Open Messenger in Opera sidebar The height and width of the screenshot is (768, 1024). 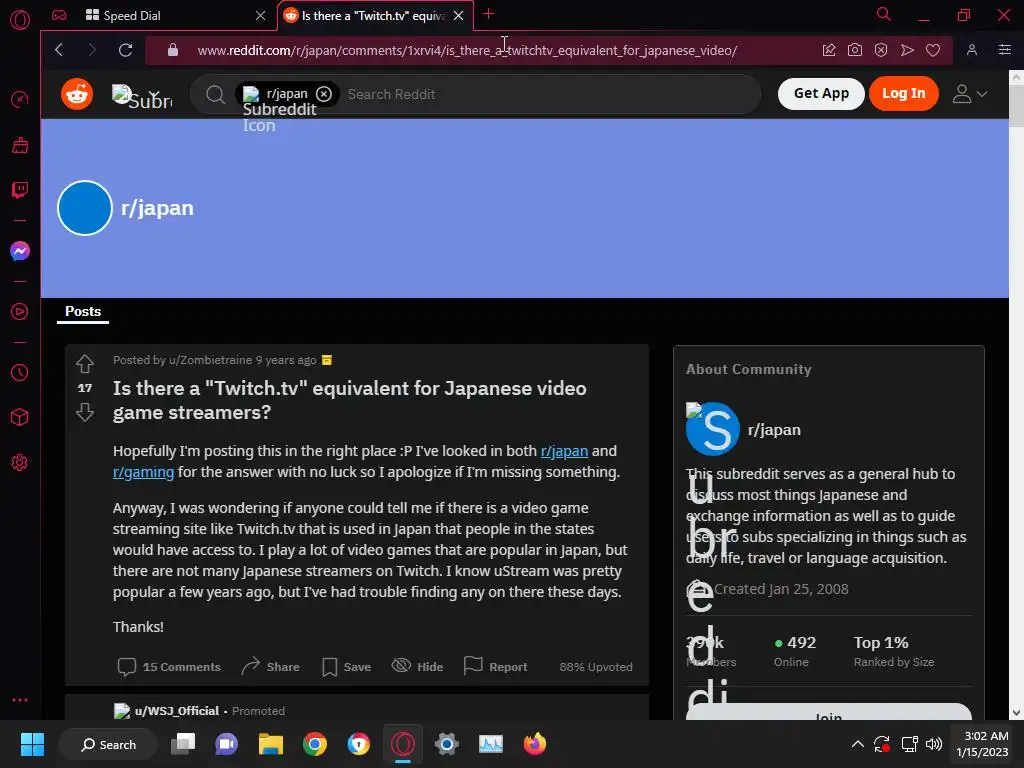click(20, 251)
